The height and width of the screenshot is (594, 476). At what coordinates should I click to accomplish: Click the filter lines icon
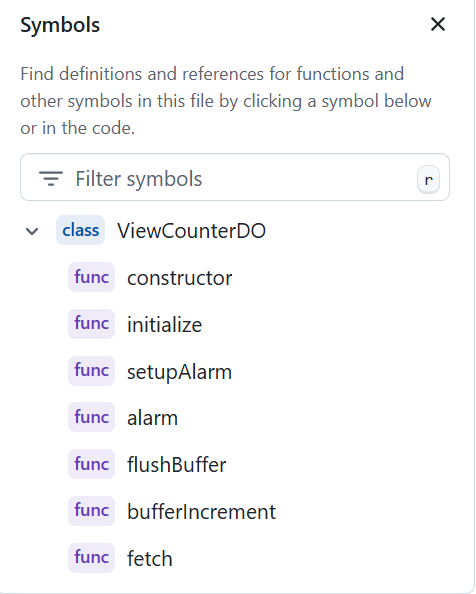pyautogui.click(x=51, y=178)
